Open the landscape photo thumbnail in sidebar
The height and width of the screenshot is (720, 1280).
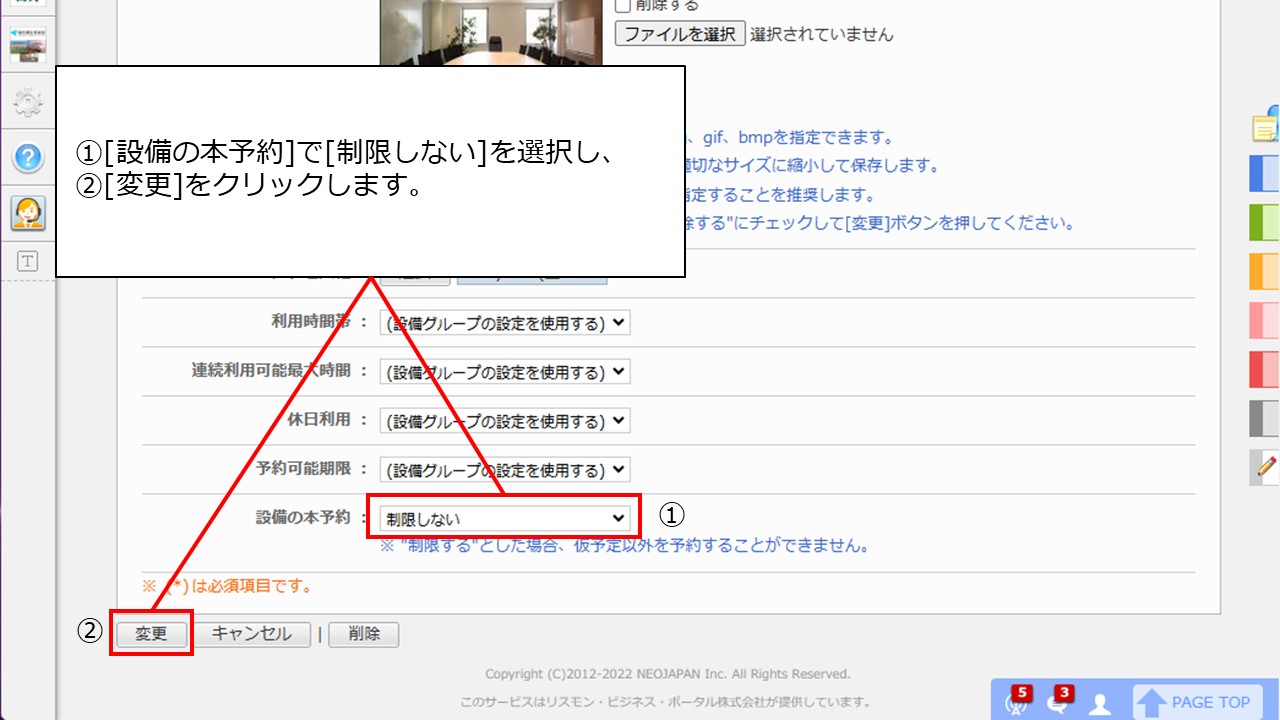coord(28,45)
